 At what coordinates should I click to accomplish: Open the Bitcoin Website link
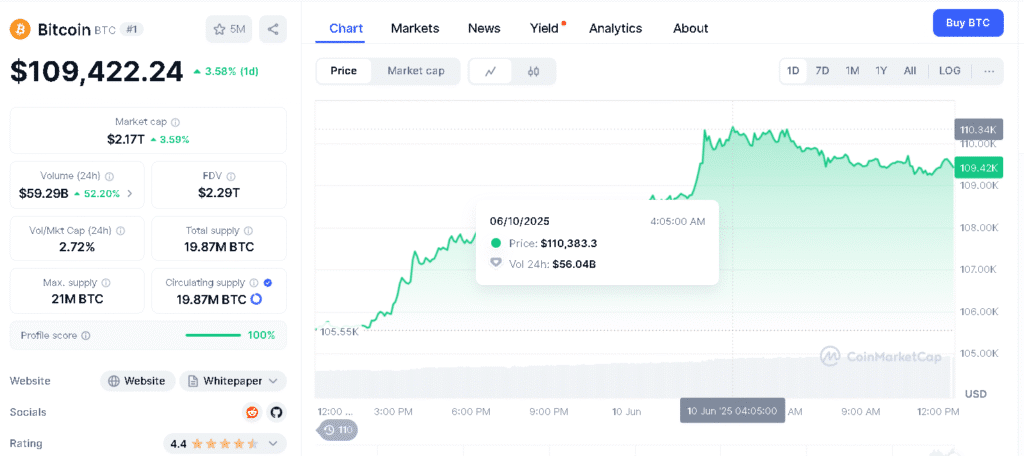click(137, 381)
